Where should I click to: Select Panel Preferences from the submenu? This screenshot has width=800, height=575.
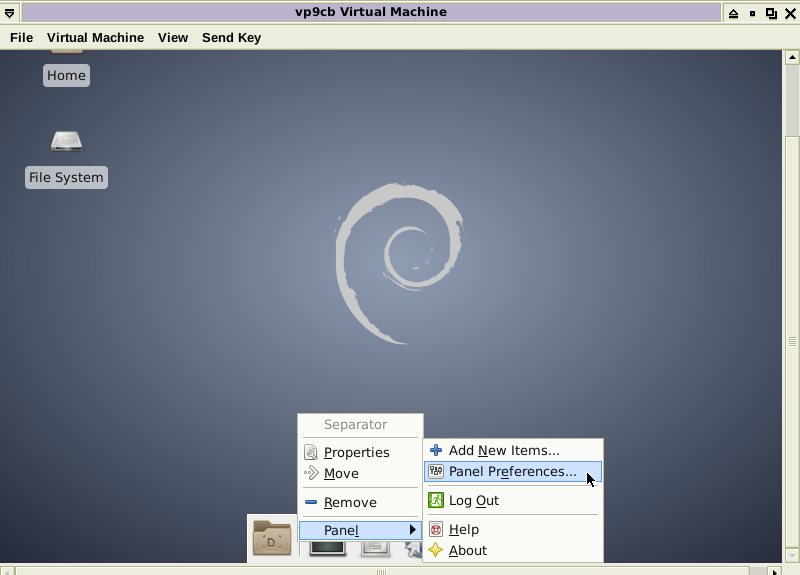(512, 472)
